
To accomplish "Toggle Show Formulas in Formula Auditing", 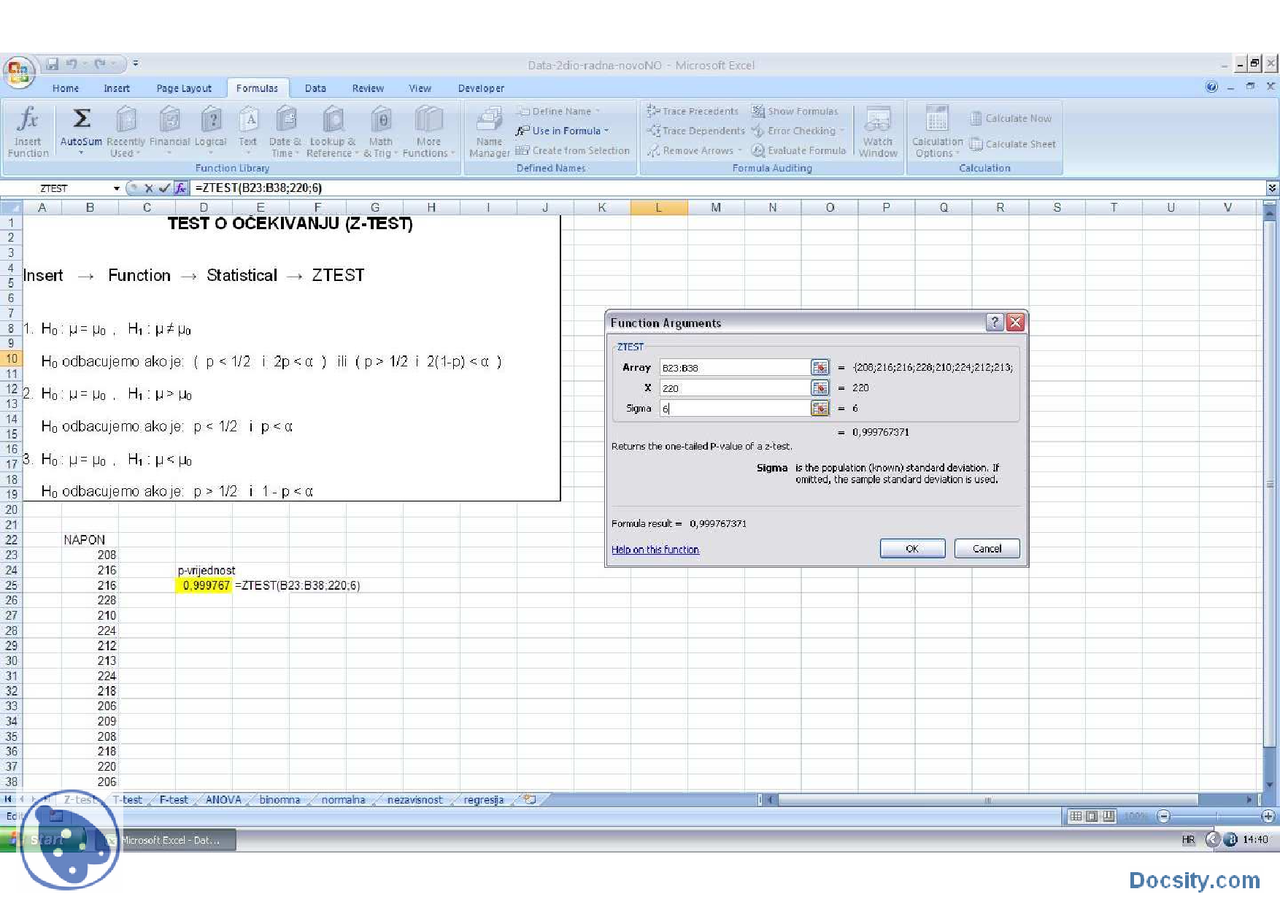I will pos(798,111).
